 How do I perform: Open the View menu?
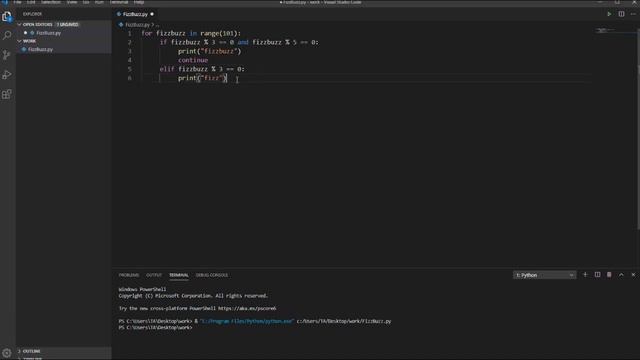[x=72, y=2]
